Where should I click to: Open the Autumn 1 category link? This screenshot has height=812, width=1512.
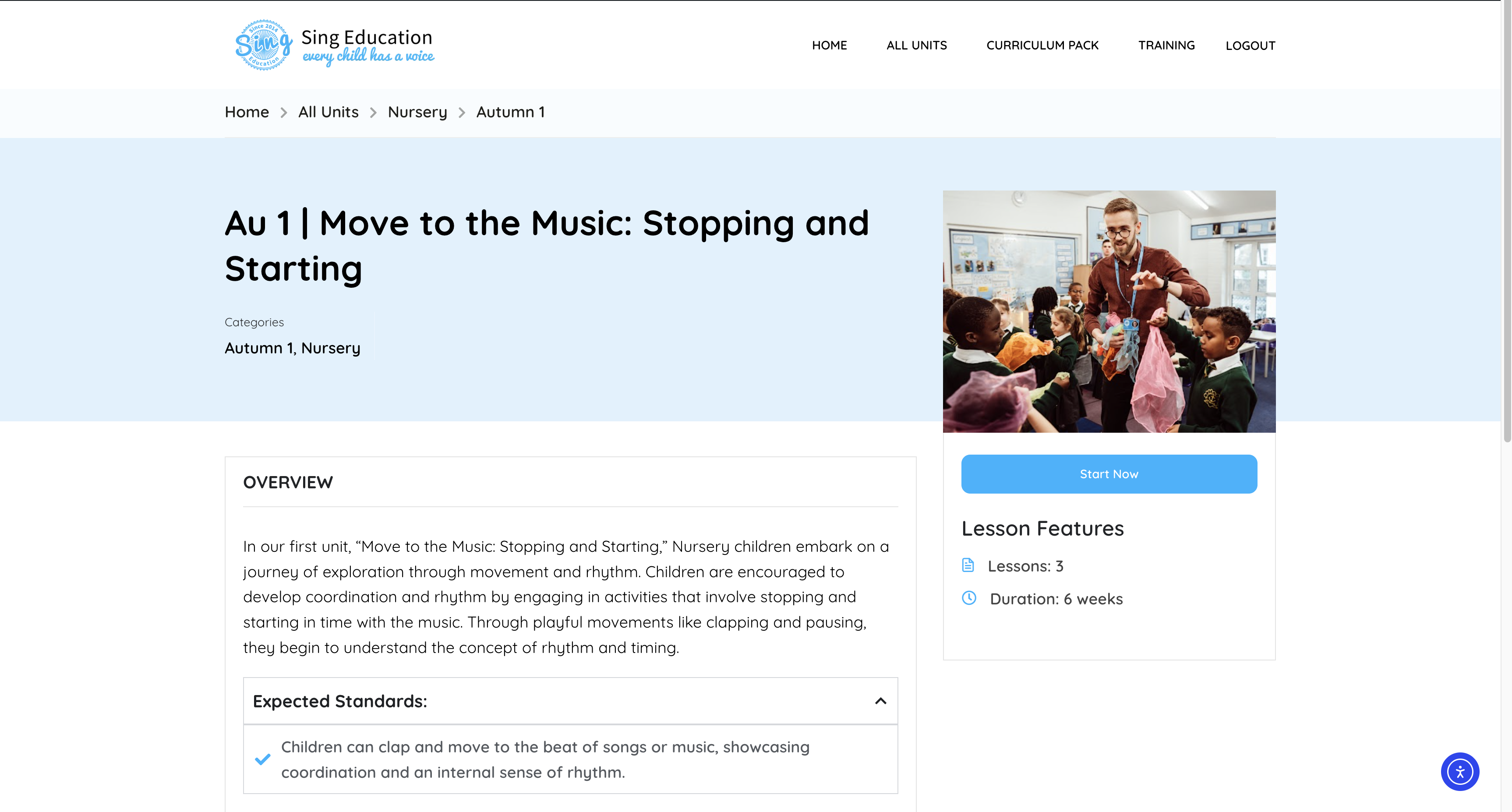pyautogui.click(x=258, y=348)
